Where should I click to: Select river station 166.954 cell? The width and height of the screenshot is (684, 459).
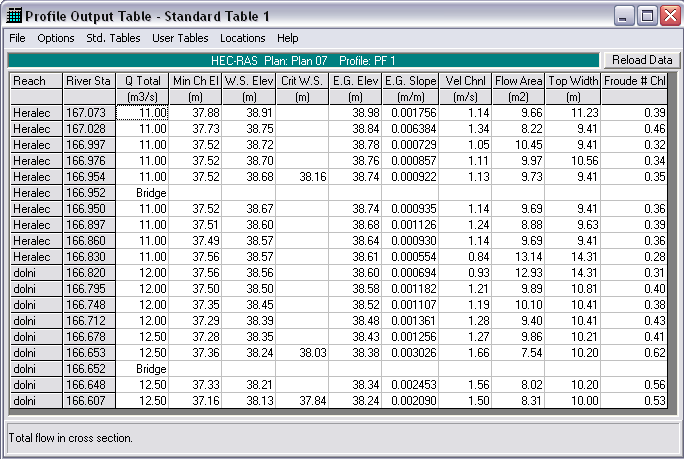89,177
